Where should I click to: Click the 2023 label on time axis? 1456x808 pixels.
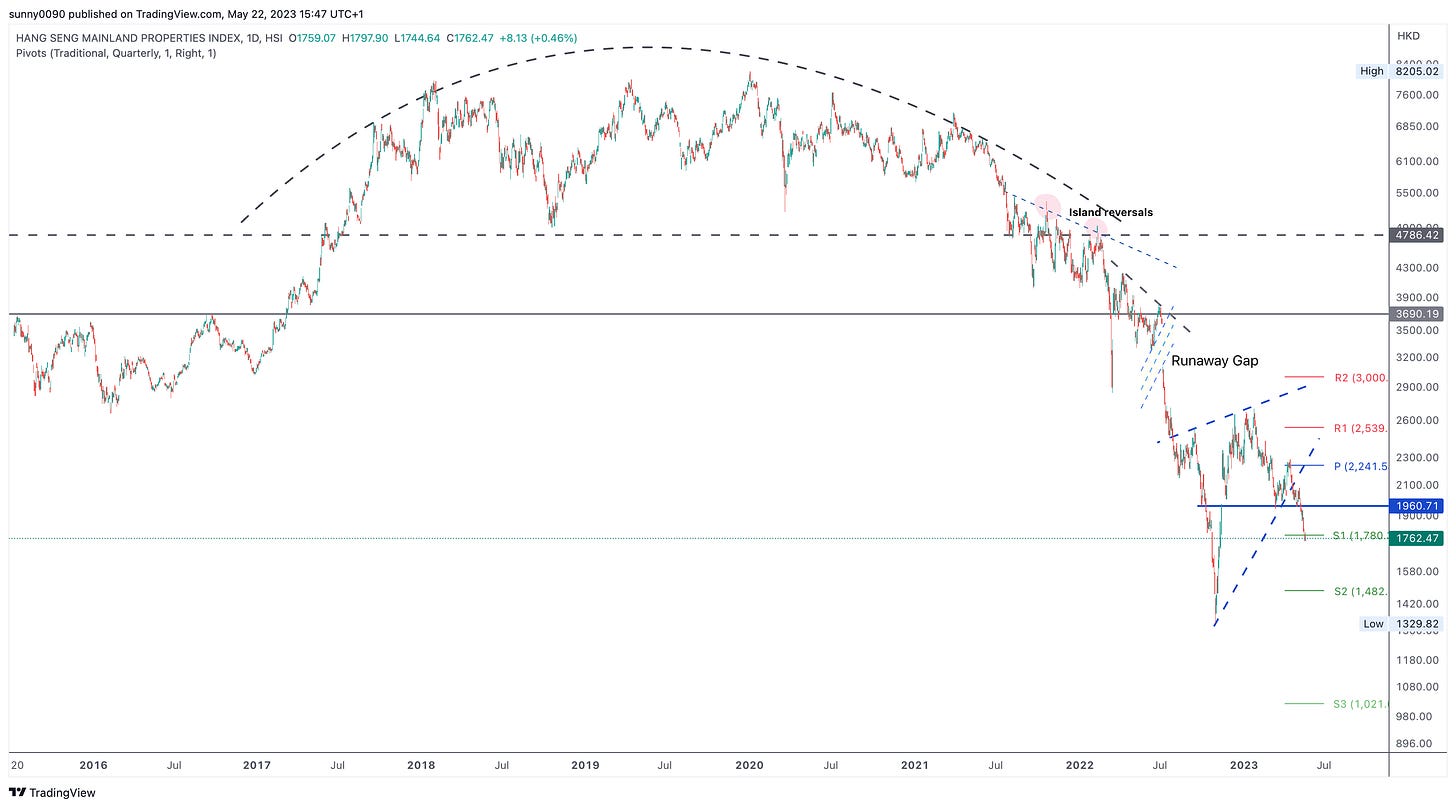tap(1243, 765)
